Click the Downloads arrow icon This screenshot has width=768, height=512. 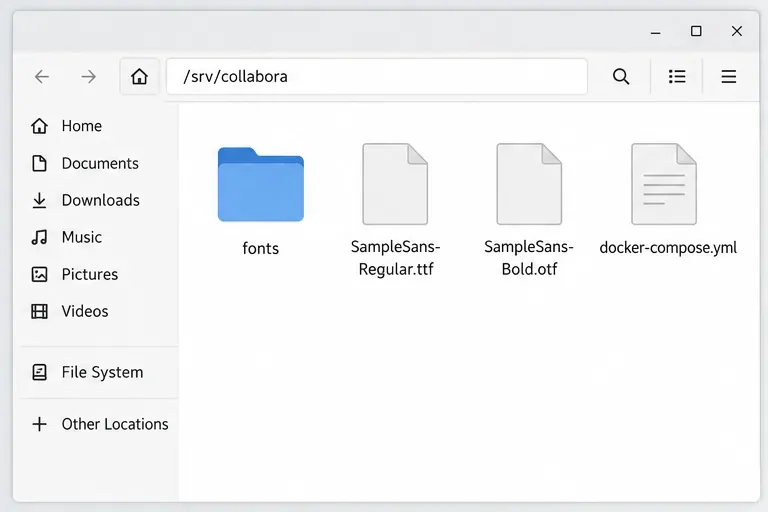(40, 200)
